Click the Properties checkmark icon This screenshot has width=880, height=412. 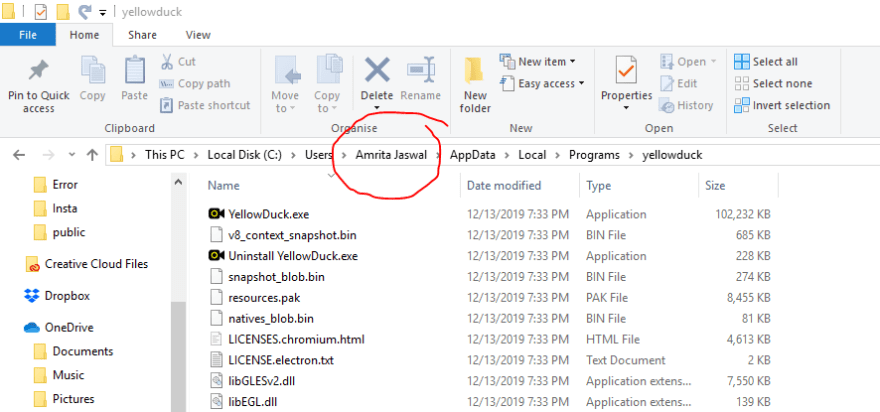pyautogui.click(x=626, y=70)
